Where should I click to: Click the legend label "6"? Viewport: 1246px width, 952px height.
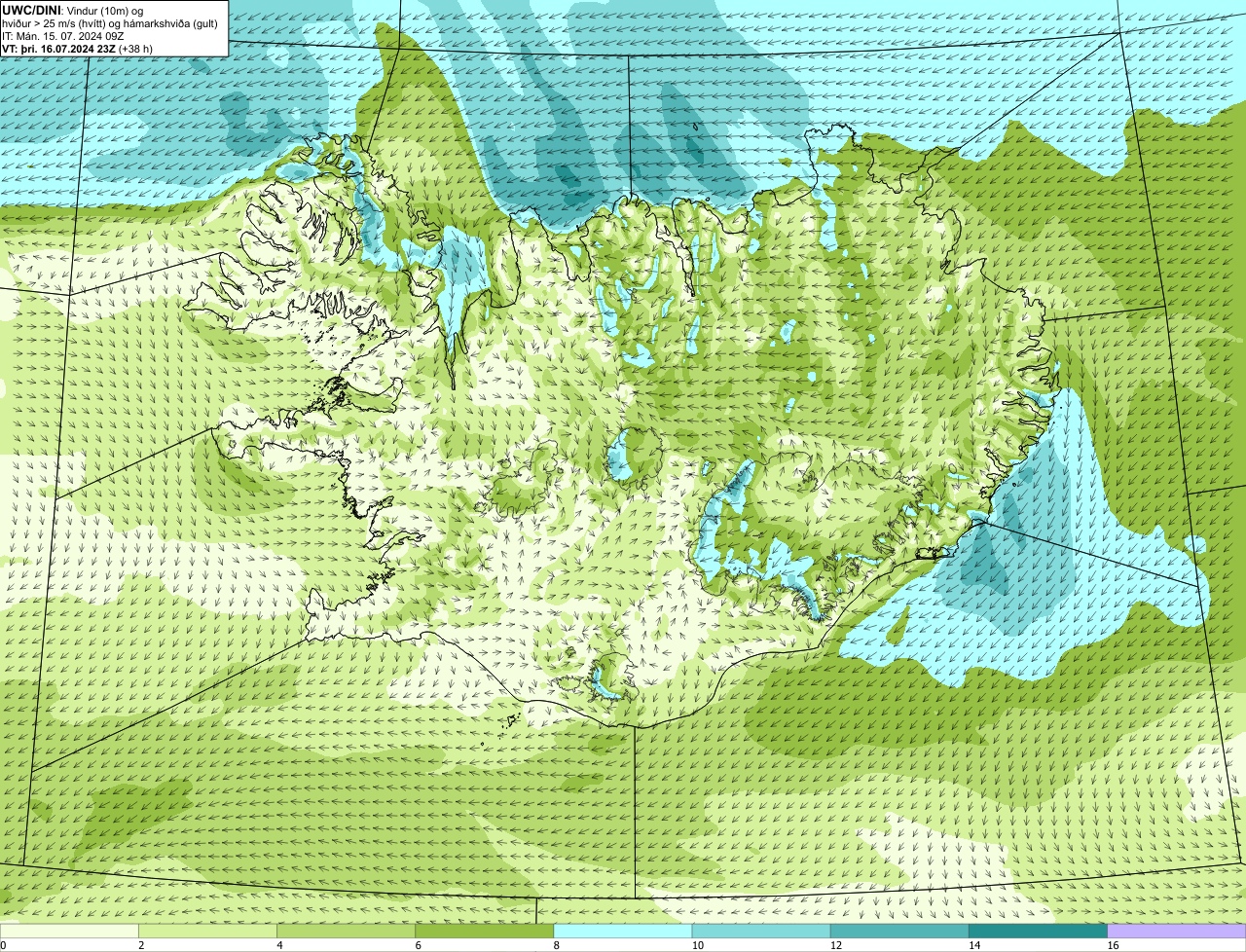pyautogui.click(x=418, y=945)
